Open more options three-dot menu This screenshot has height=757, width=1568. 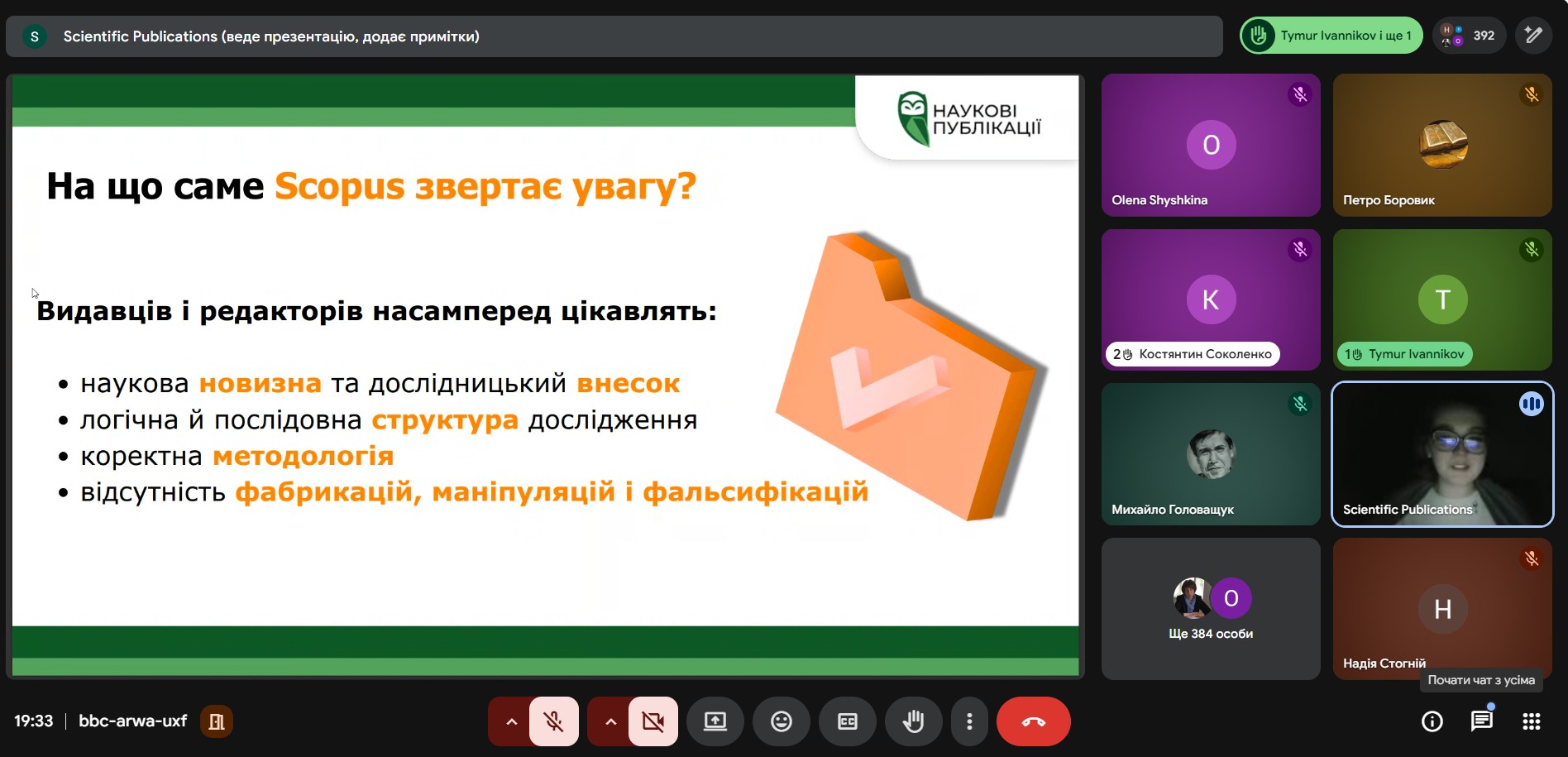969,721
